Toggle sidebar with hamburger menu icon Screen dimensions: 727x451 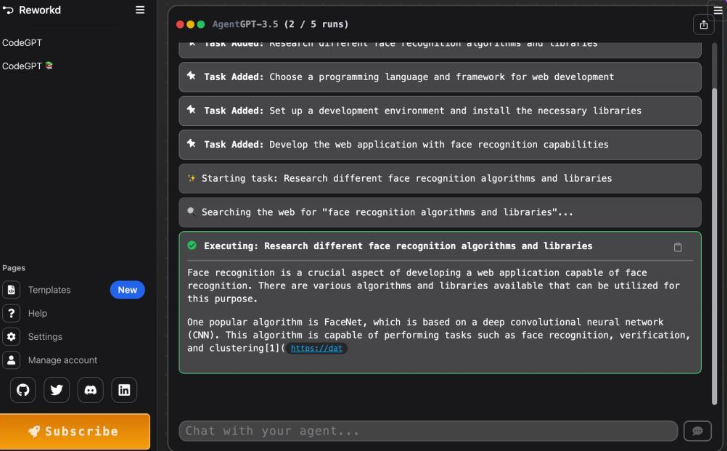pos(140,10)
